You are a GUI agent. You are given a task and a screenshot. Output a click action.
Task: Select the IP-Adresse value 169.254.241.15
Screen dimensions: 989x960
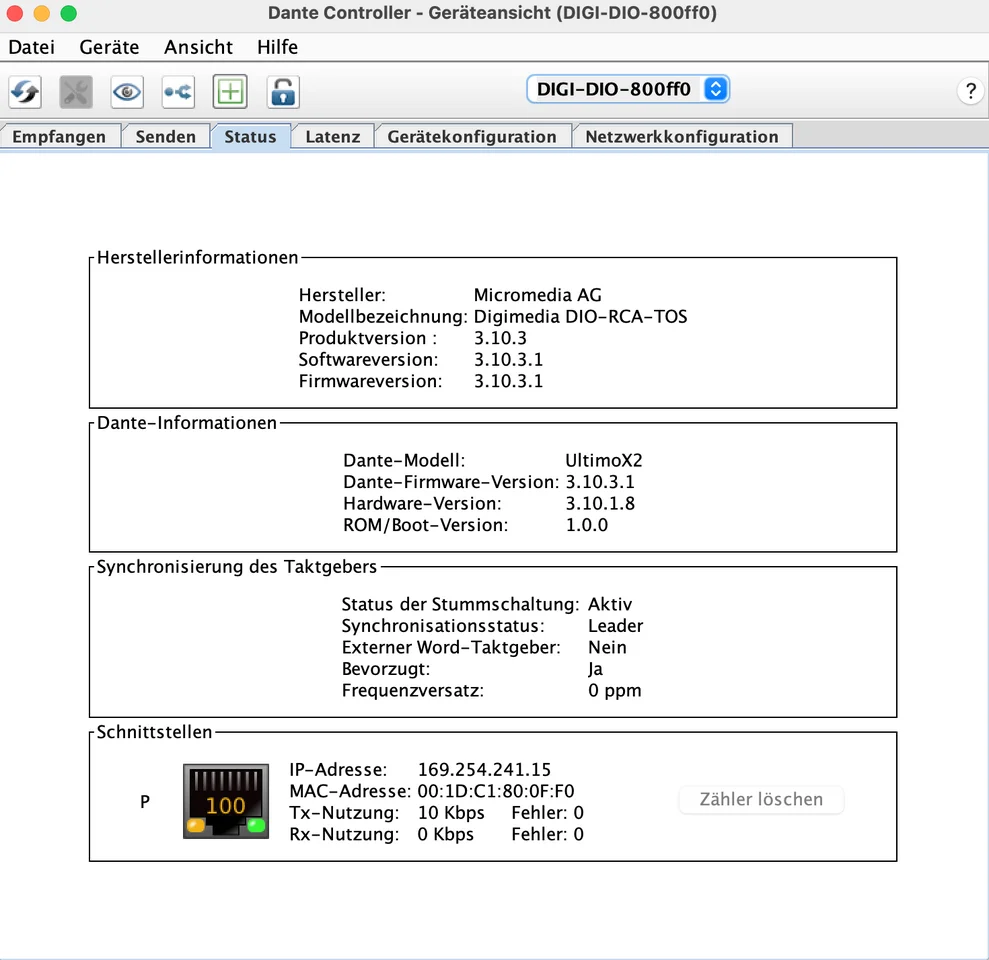click(x=484, y=769)
